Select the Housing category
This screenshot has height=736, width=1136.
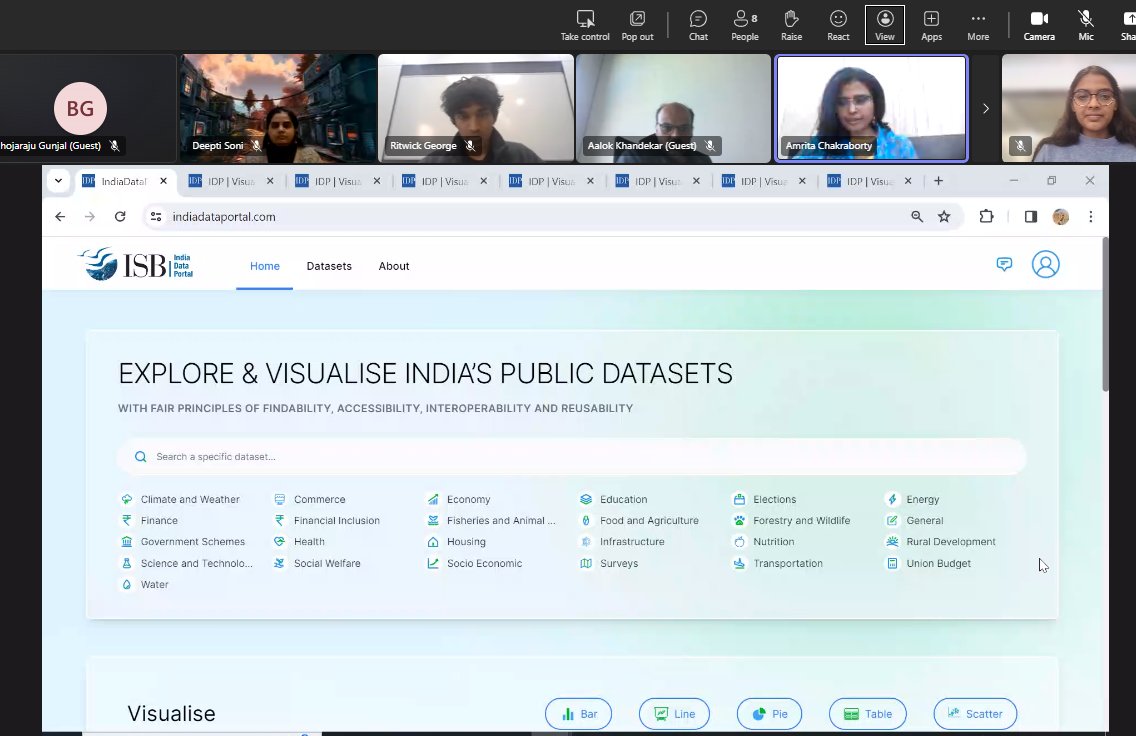click(x=456, y=541)
